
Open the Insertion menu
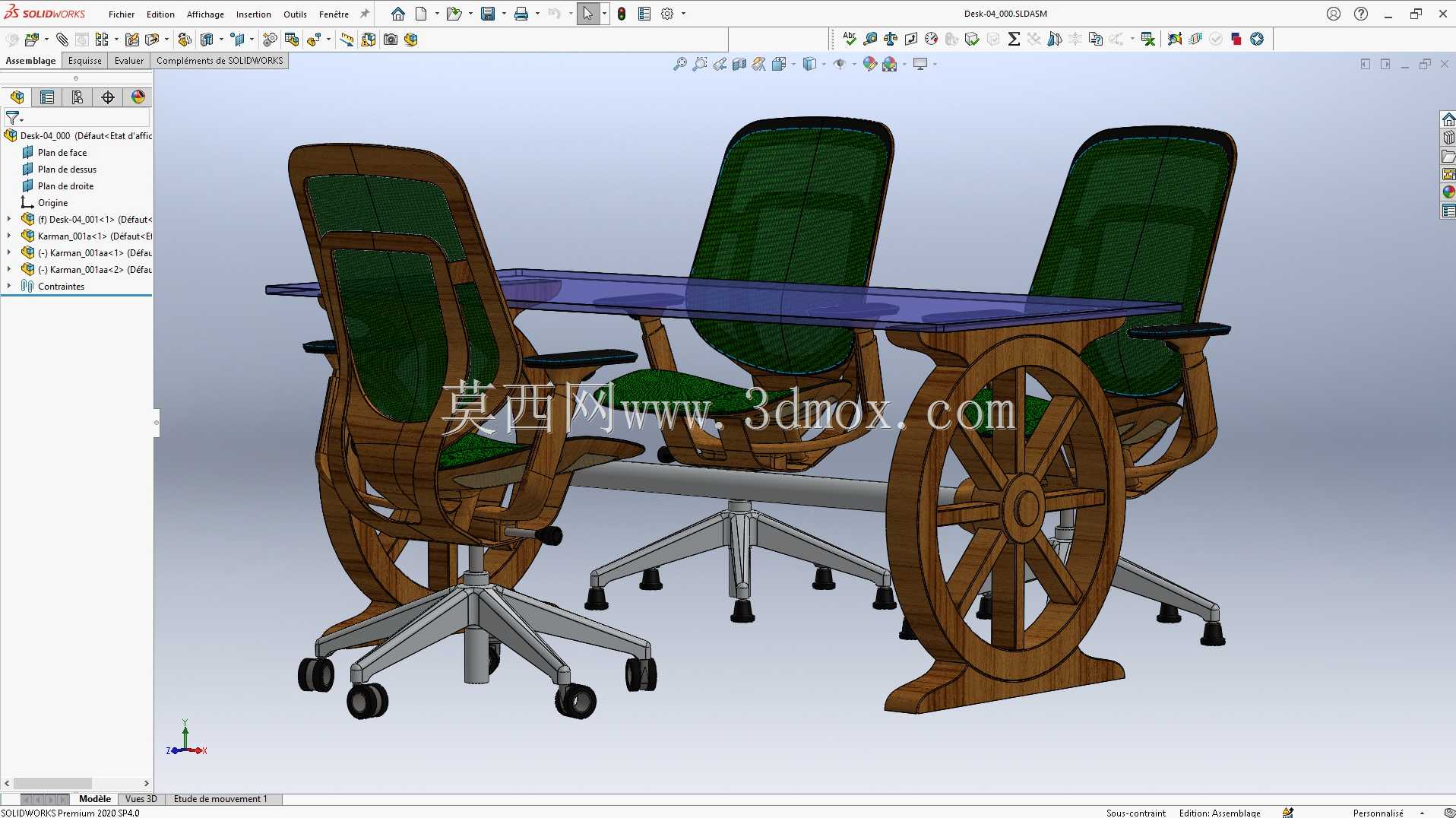[x=254, y=14]
